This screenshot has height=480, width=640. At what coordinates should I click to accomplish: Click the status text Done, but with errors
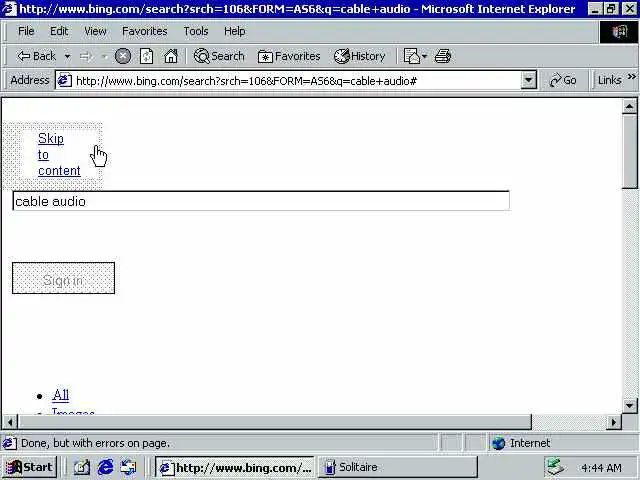pyautogui.click(x=96, y=443)
